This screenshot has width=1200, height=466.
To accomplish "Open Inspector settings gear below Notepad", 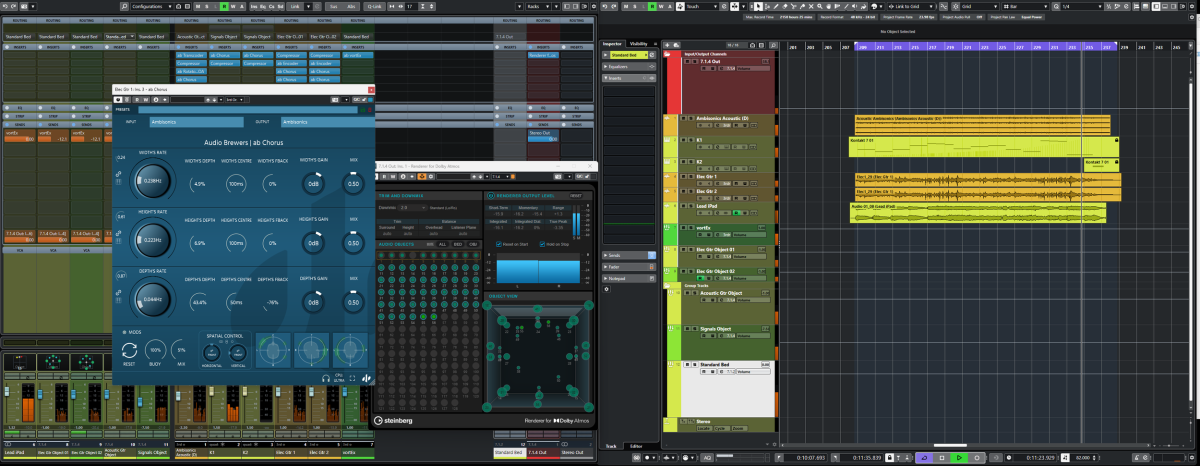I will (x=606, y=289).
